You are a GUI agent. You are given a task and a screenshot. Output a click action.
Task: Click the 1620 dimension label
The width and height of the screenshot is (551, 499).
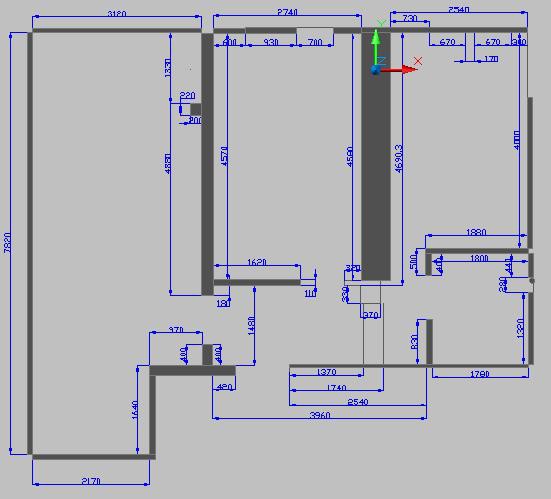click(257, 262)
